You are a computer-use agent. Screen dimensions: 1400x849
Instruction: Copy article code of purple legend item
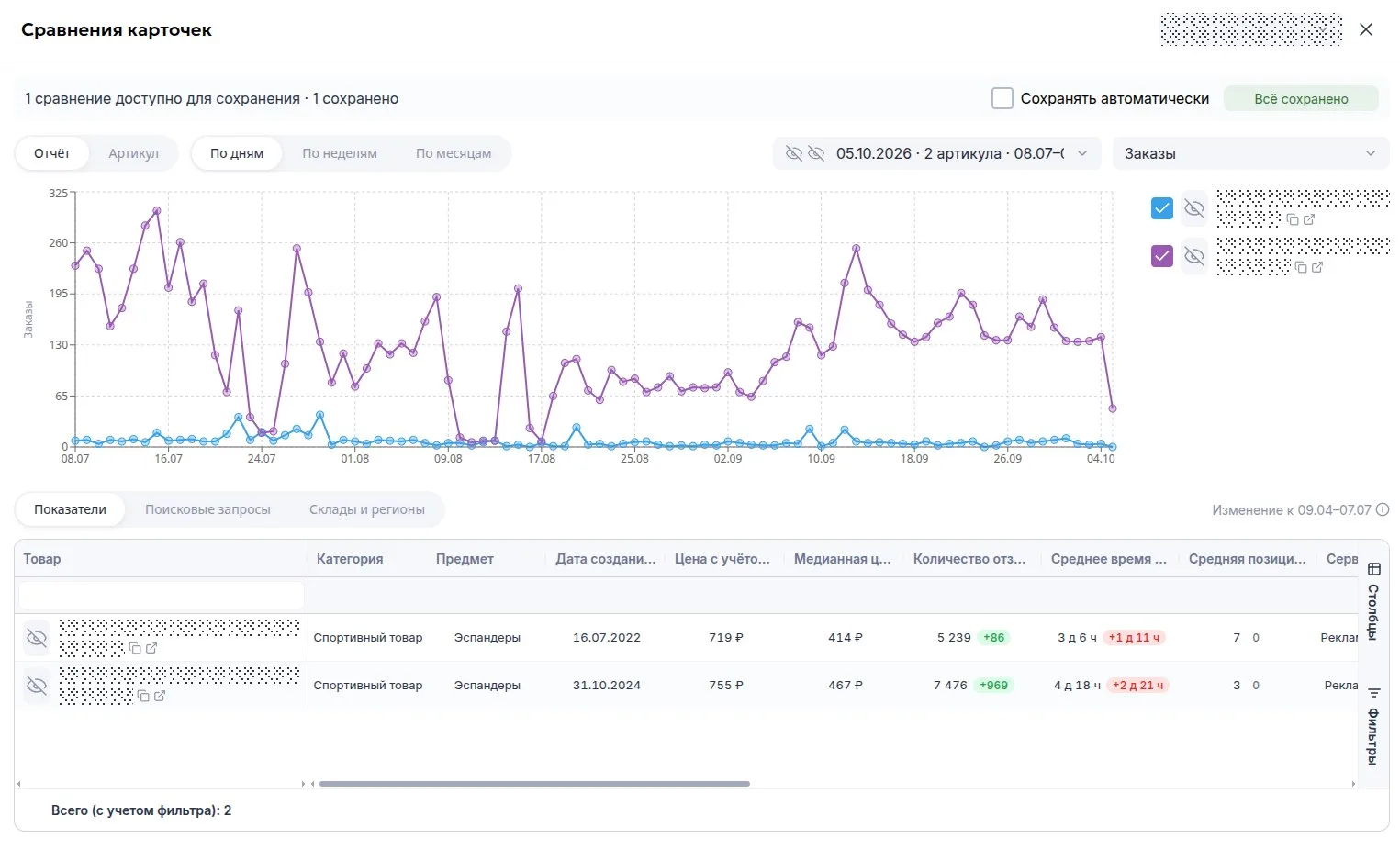[x=1301, y=267]
